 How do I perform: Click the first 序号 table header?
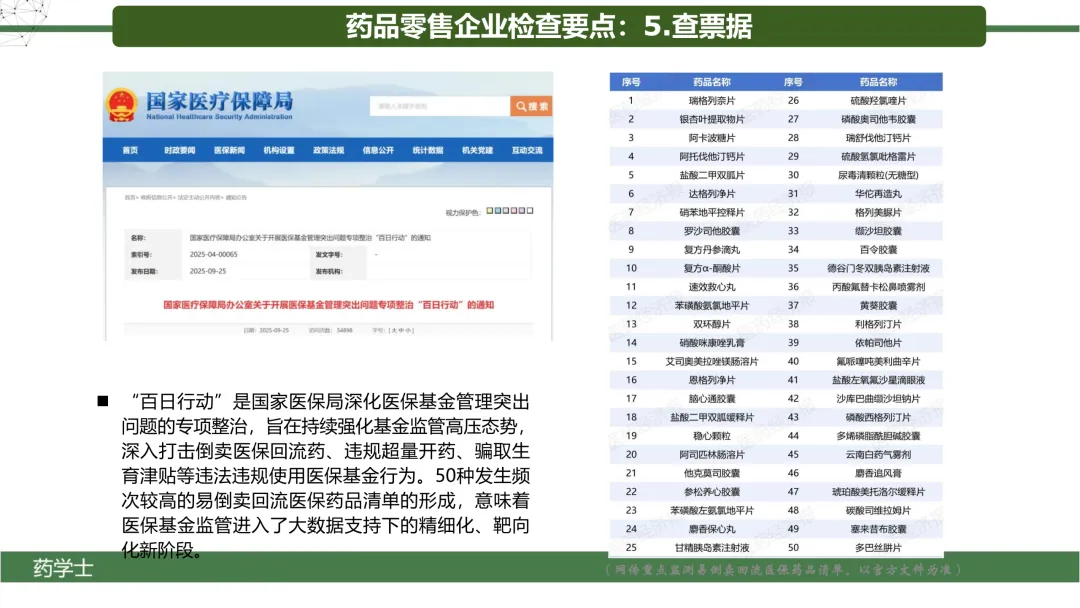(x=631, y=82)
